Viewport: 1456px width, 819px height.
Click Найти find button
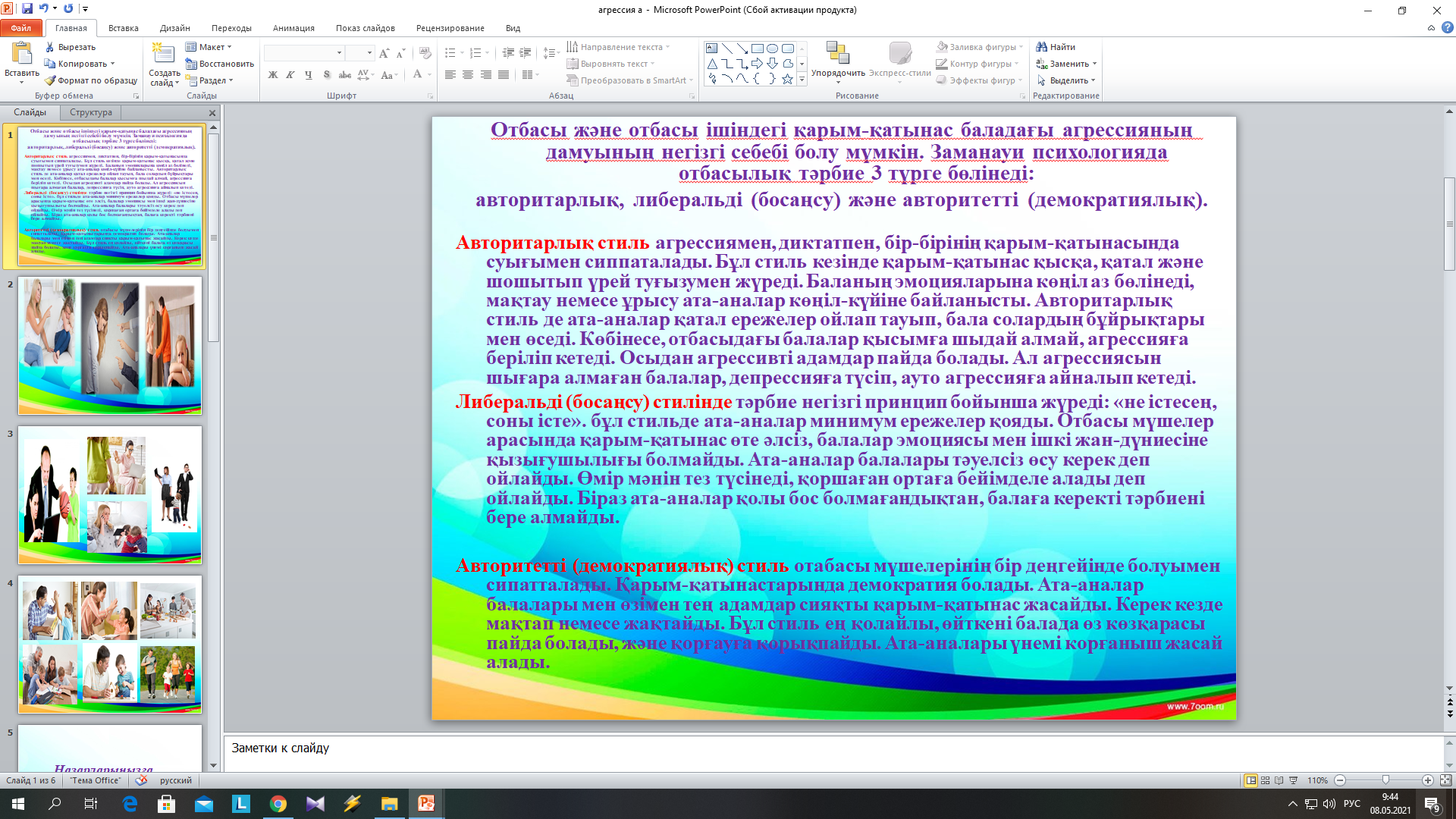pyautogui.click(x=1056, y=47)
